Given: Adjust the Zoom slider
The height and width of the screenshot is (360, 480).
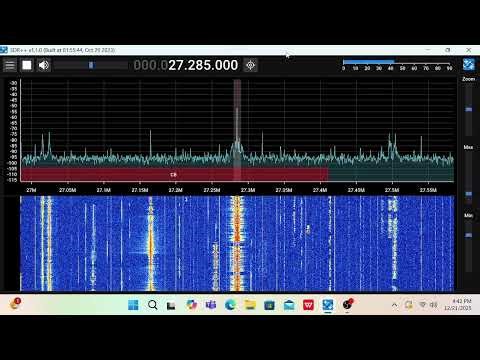Looking at the screenshot, I should pyautogui.click(x=469, y=109).
